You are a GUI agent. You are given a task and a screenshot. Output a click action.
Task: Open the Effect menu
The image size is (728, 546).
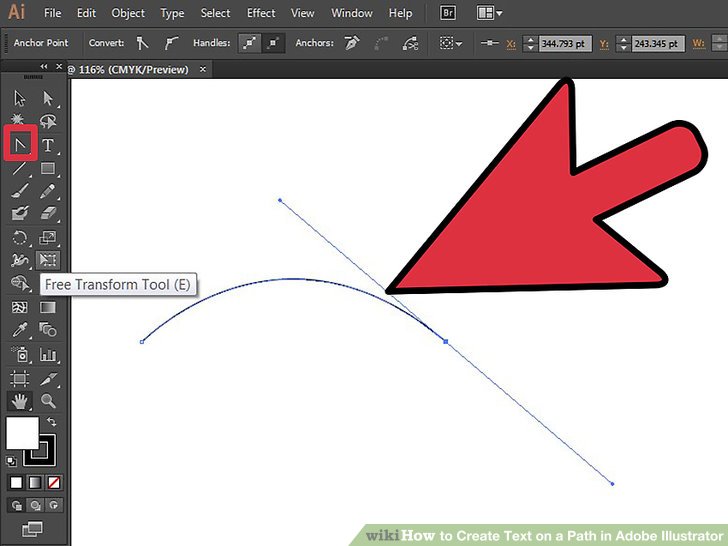click(261, 13)
